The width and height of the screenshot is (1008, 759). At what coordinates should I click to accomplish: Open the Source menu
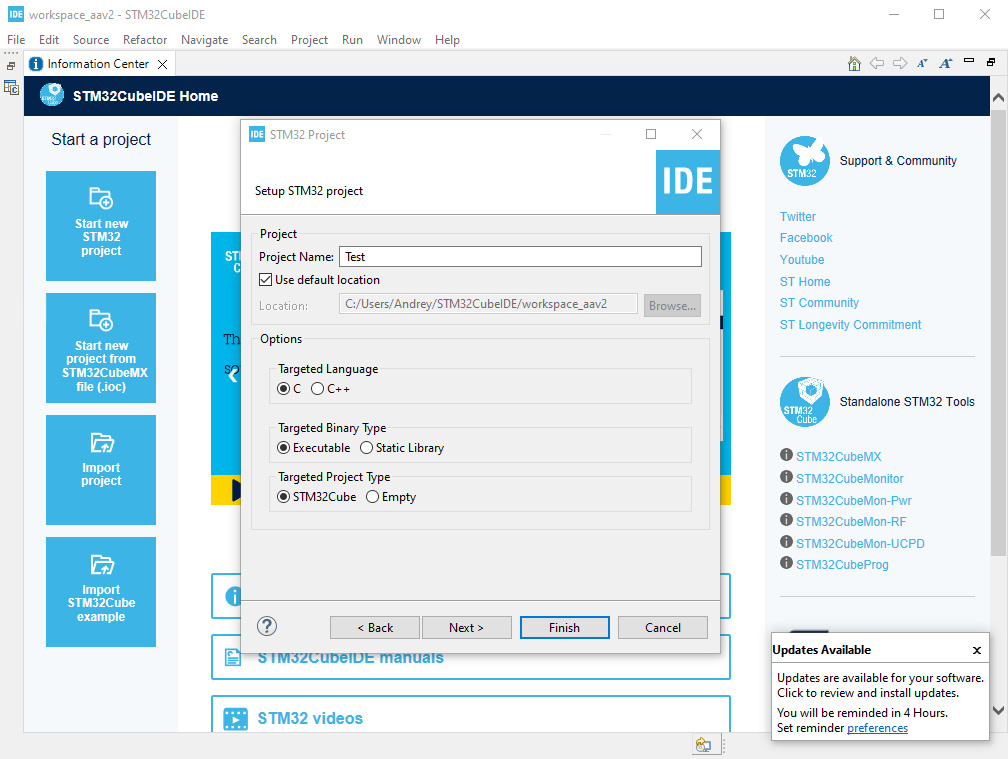point(91,40)
